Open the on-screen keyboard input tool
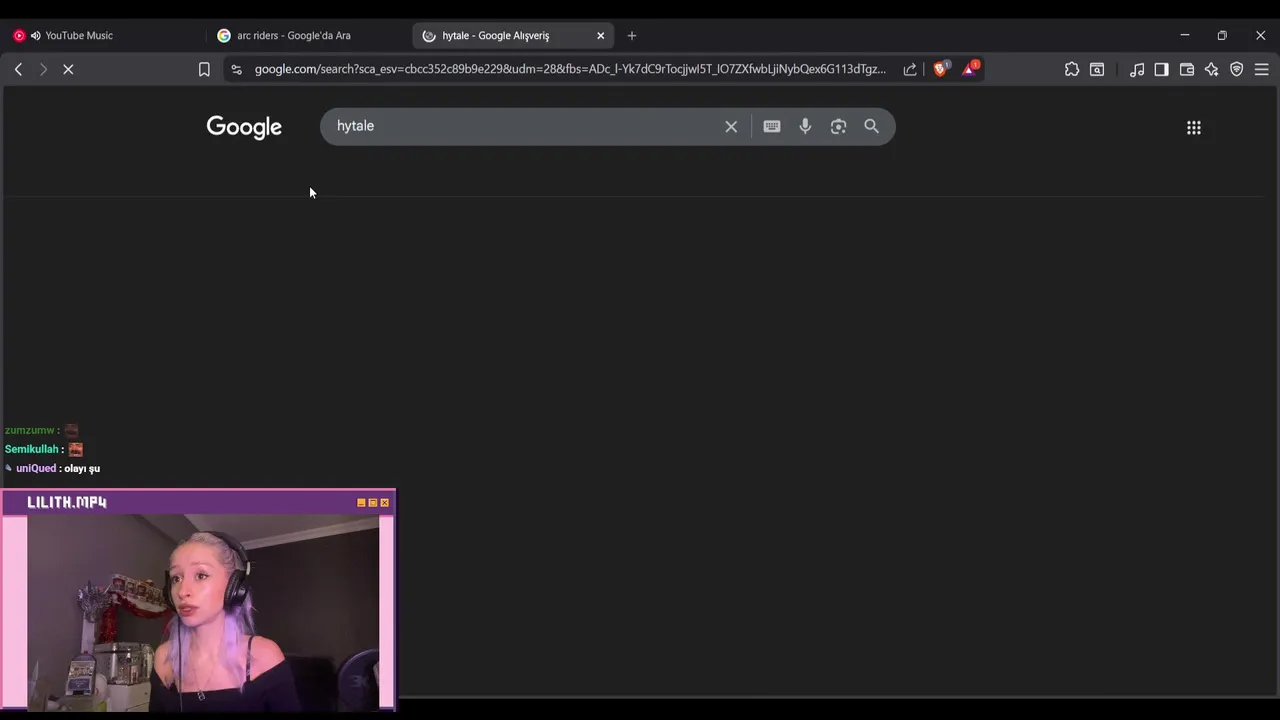Image resolution: width=1280 pixels, height=720 pixels. [772, 126]
